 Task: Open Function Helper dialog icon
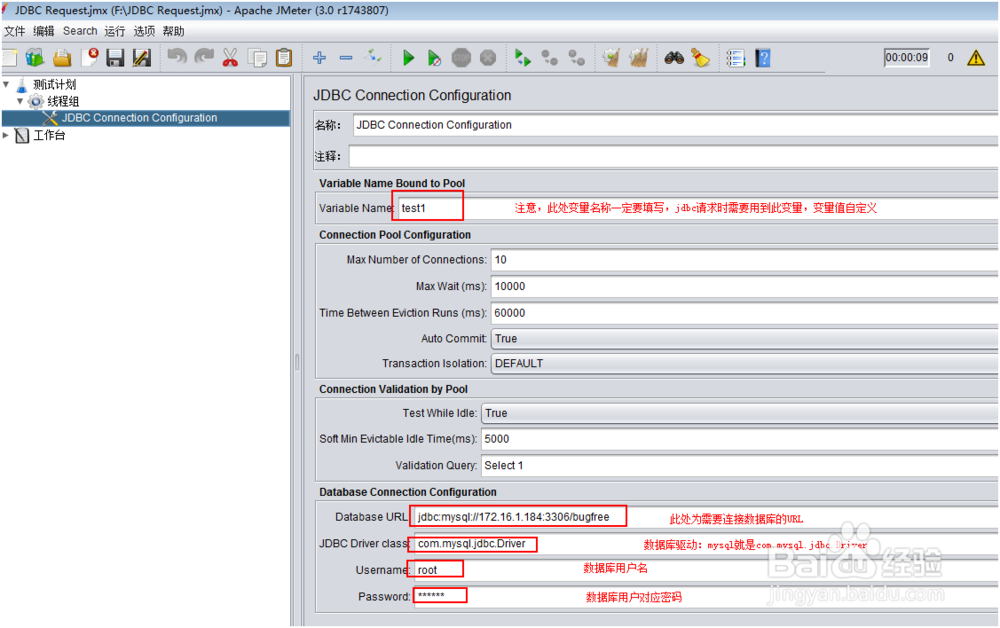(735, 58)
